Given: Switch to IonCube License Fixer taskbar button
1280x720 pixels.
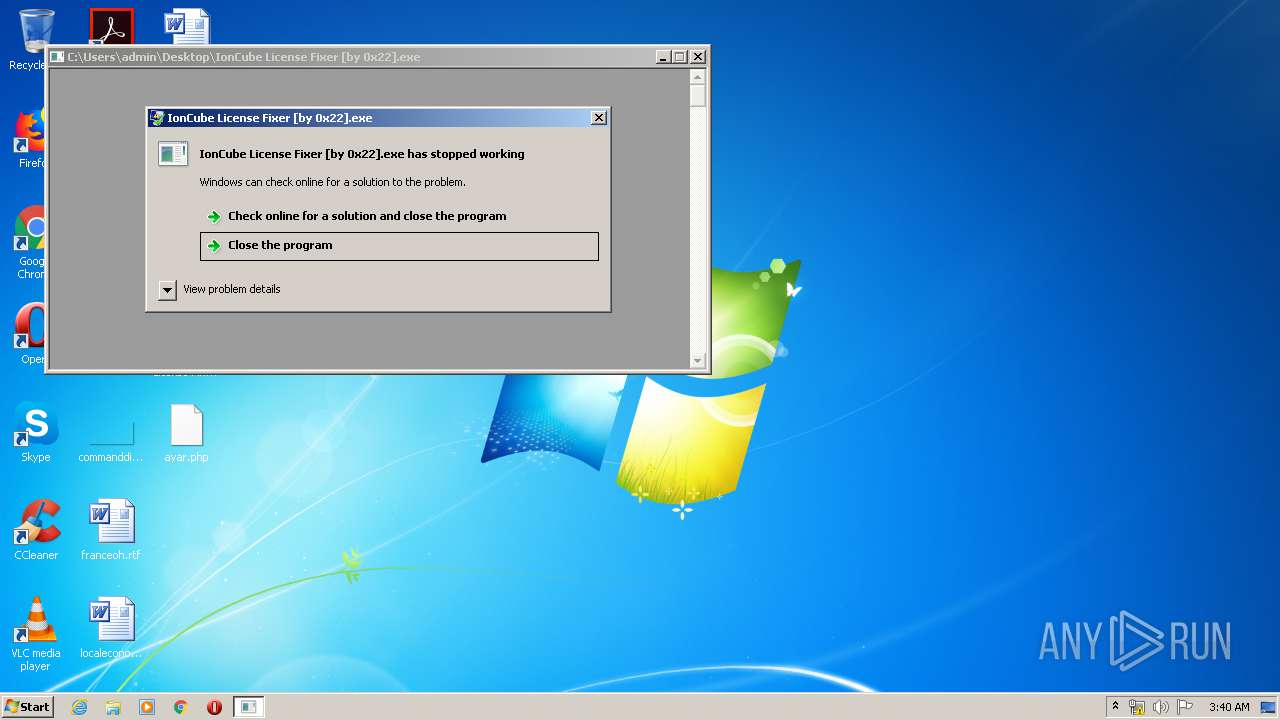Looking at the screenshot, I should (249, 707).
